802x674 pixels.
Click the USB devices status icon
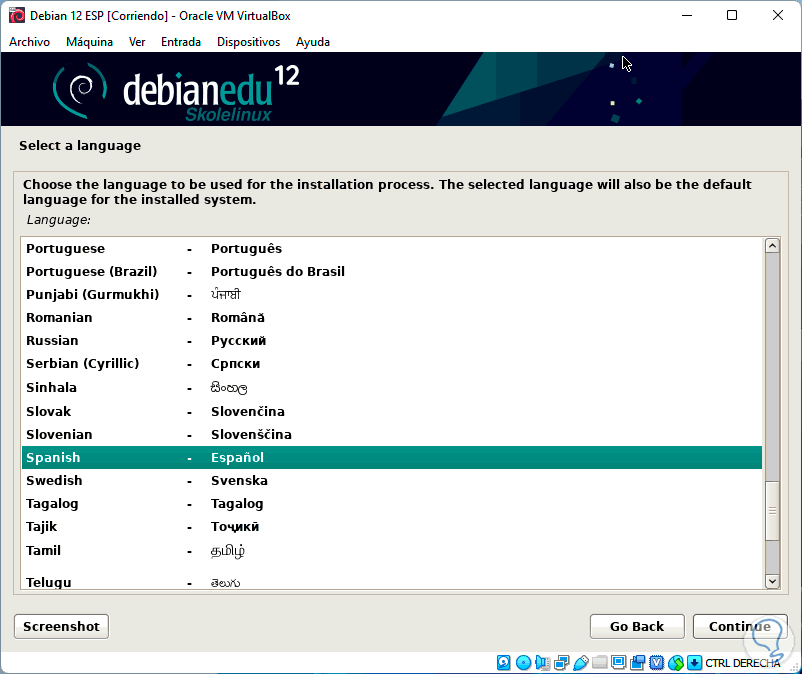tap(581, 663)
